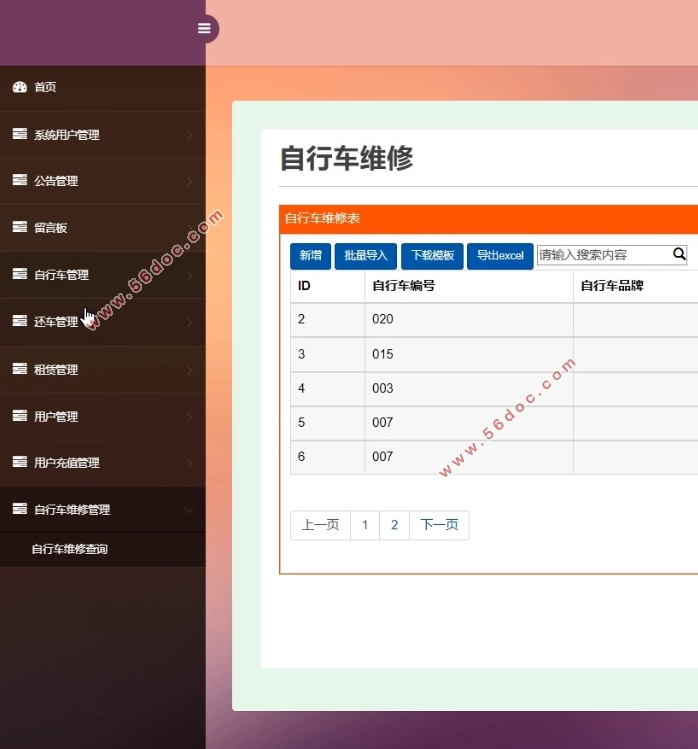Select the 自行车维修查询 submenu entry
Screen dimensions: 698x749
pyautogui.click(x=69, y=549)
